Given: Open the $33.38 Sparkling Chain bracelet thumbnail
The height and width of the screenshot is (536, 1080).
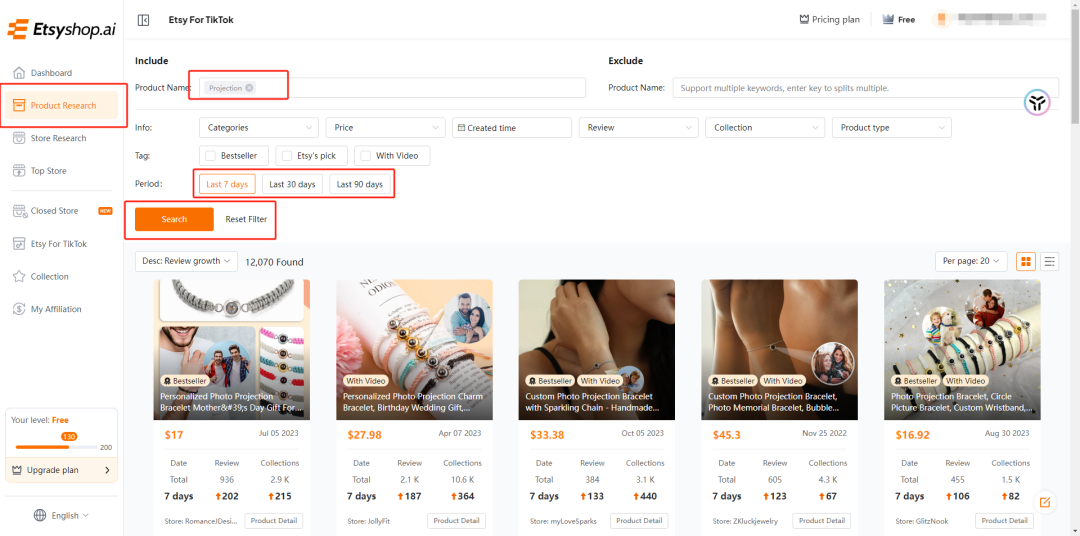Looking at the screenshot, I should tap(596, 349).
